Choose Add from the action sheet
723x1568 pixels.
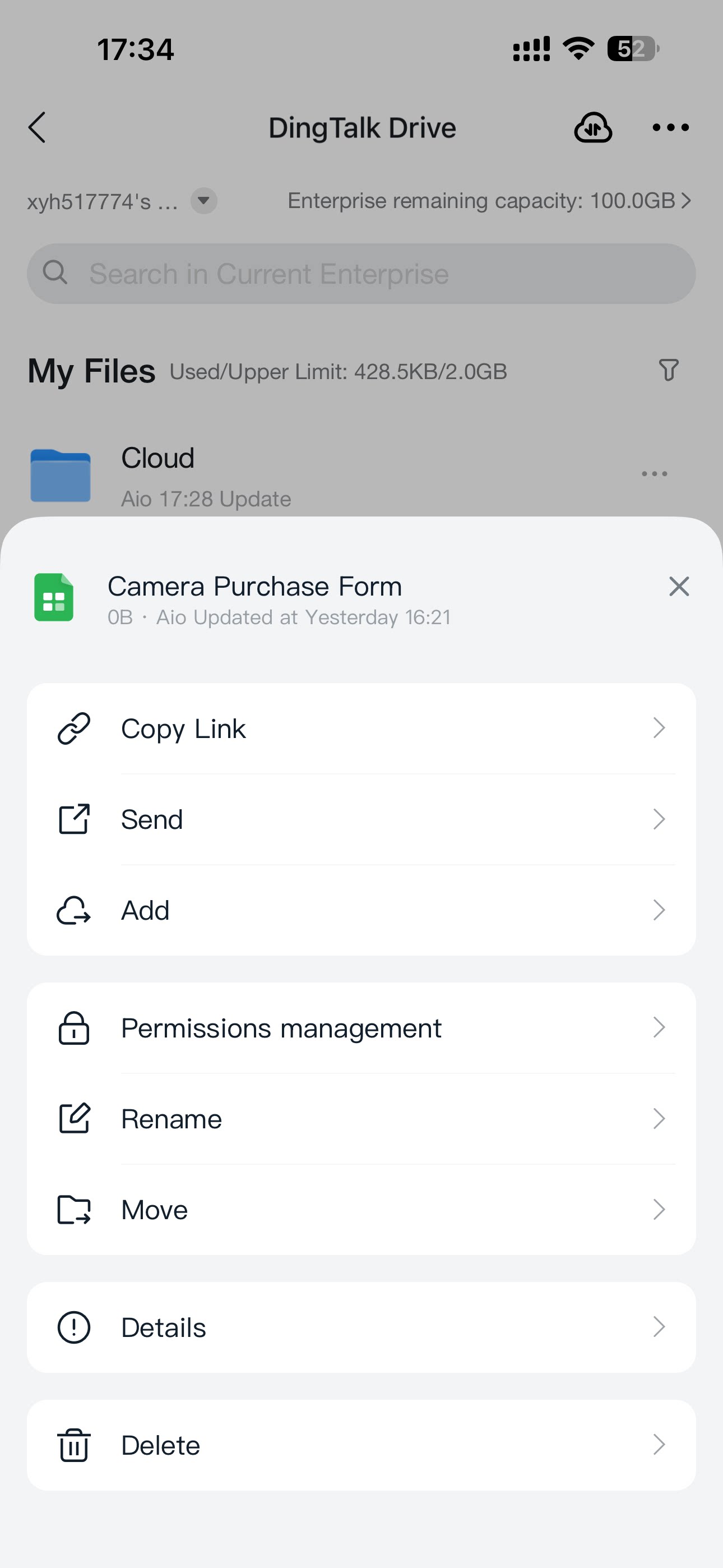[x=361, y=910]
